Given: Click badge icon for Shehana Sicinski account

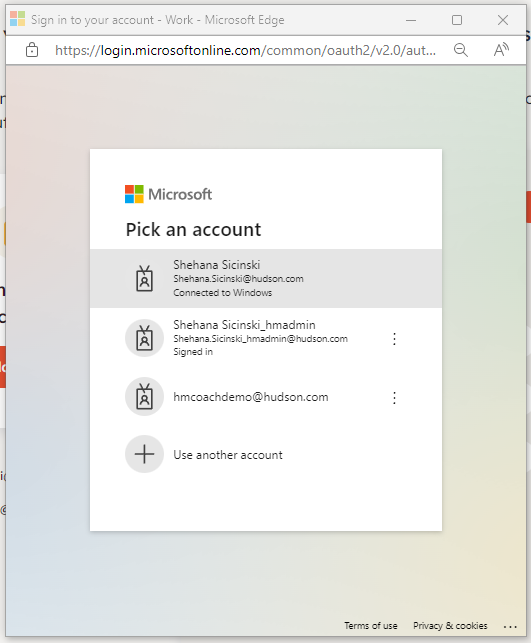Looking at the screenshot, I should 144,278.
